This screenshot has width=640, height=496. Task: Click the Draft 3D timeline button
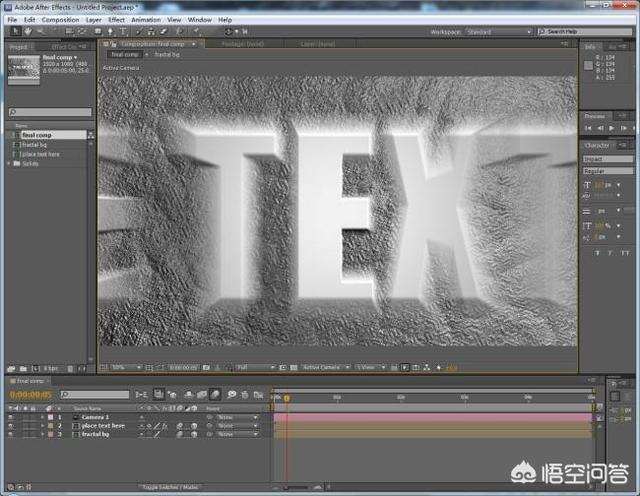tap(172, 394)
